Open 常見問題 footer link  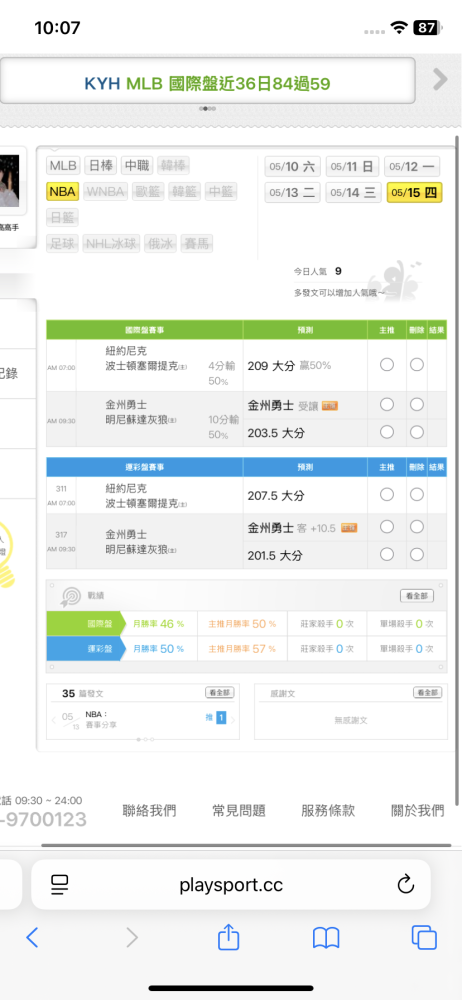point(239,811)
